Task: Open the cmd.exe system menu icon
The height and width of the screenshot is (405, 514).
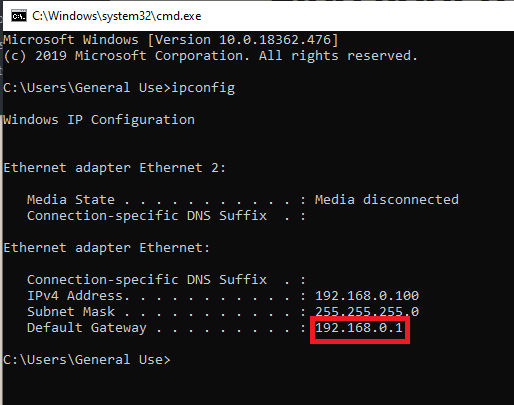Action: 19,16
